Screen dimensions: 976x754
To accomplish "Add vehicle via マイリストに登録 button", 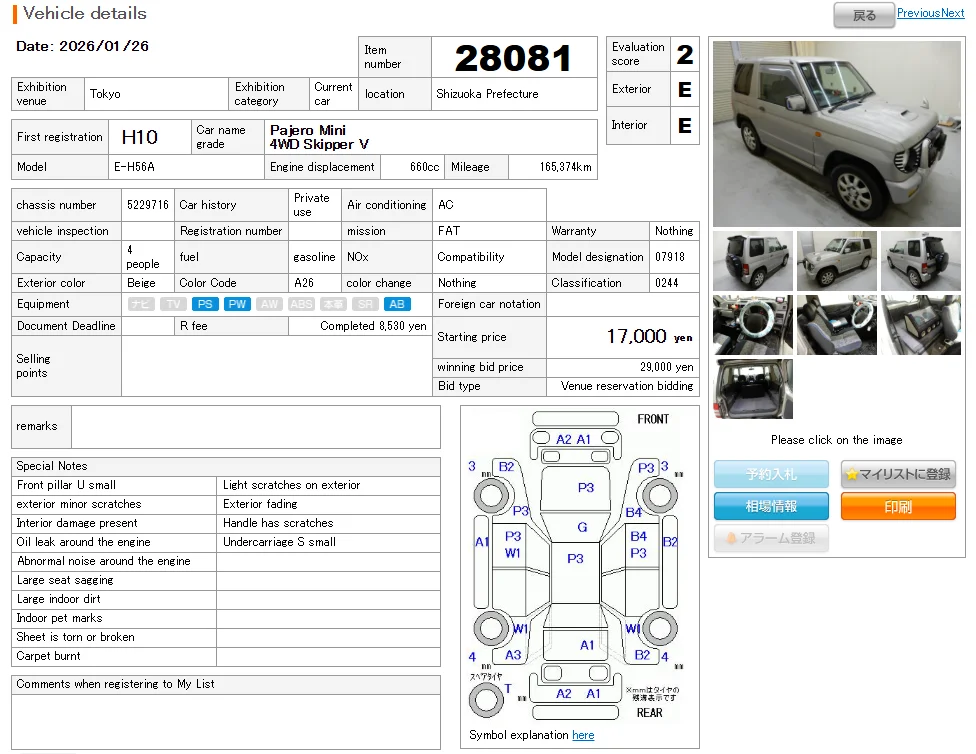I will click(898, 474).
